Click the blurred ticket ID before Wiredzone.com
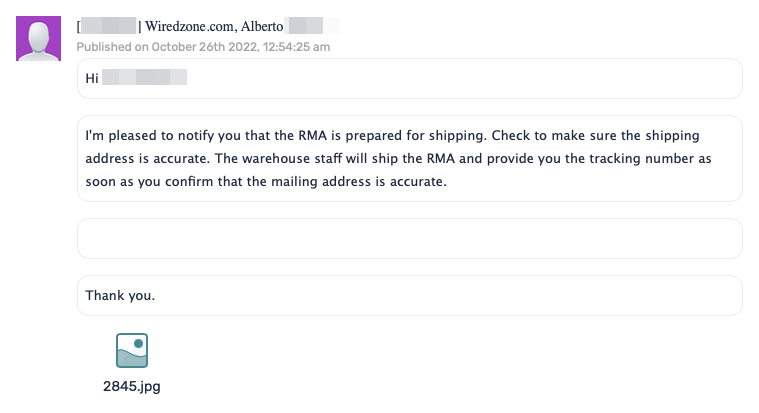The width and height of the screenshot is (759, 413). click(x=108, y=26)
